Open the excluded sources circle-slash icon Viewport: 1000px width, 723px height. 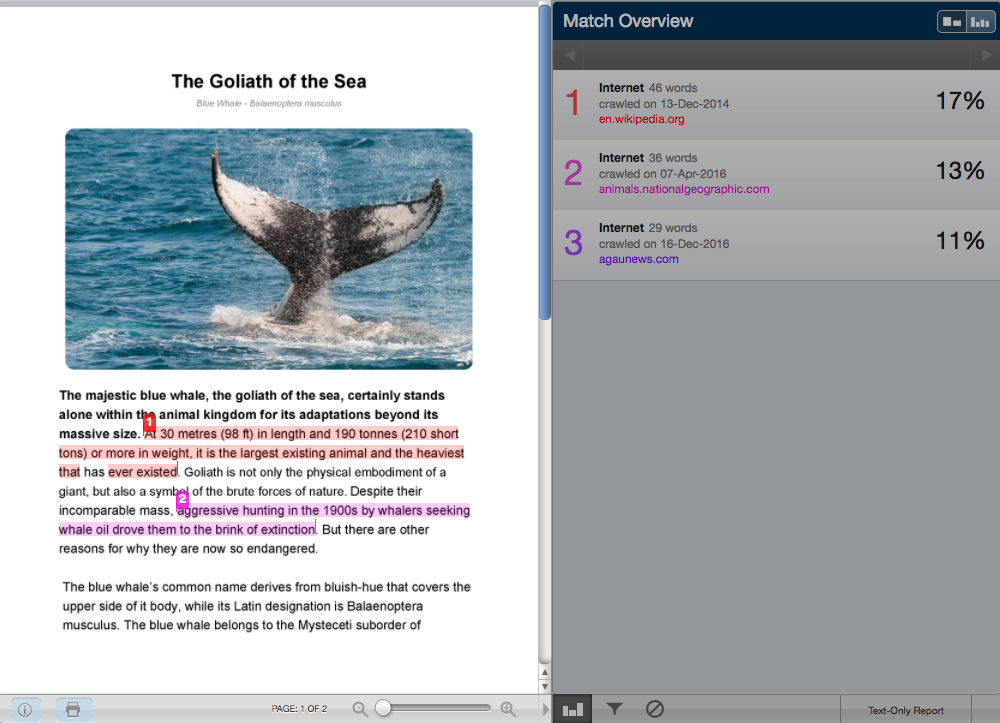point(654,709)
